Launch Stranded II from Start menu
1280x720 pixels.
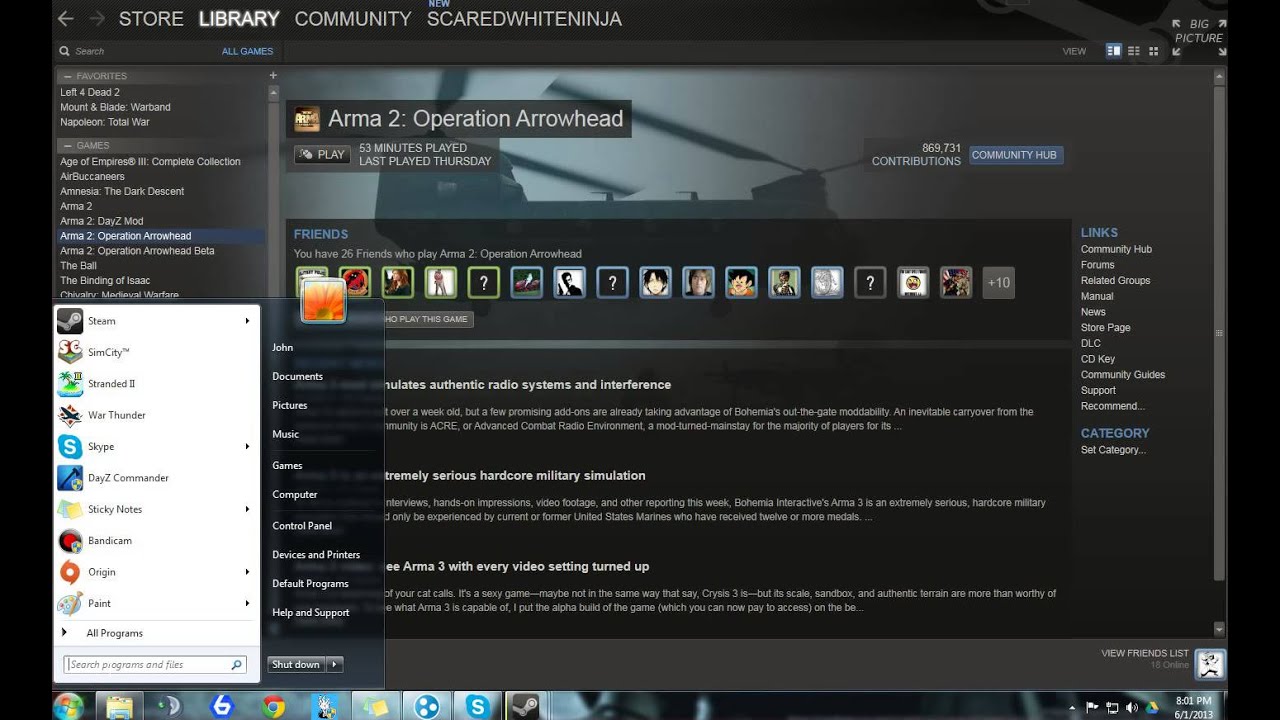(x=156, y=384)
